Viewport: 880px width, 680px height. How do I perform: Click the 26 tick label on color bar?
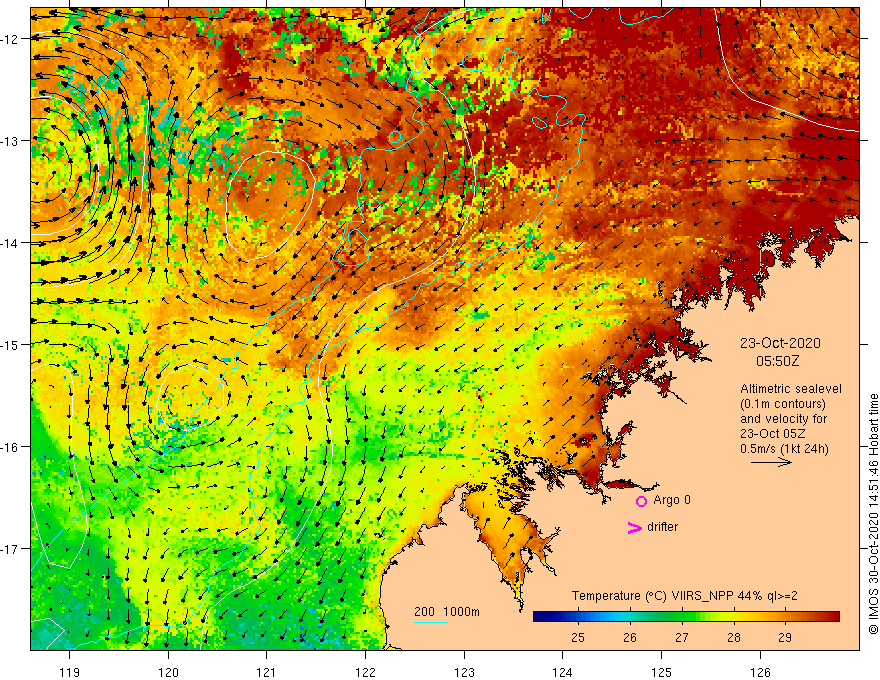[x=630, y=637]
